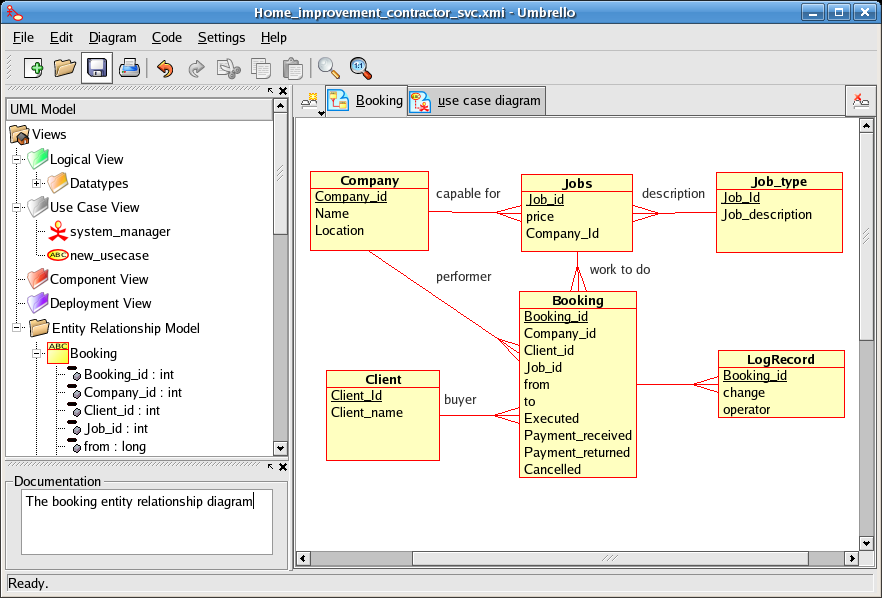Click the close tab icon at tab bar right
Viewport: 882px width, 598px height.
tap(861, 101)
